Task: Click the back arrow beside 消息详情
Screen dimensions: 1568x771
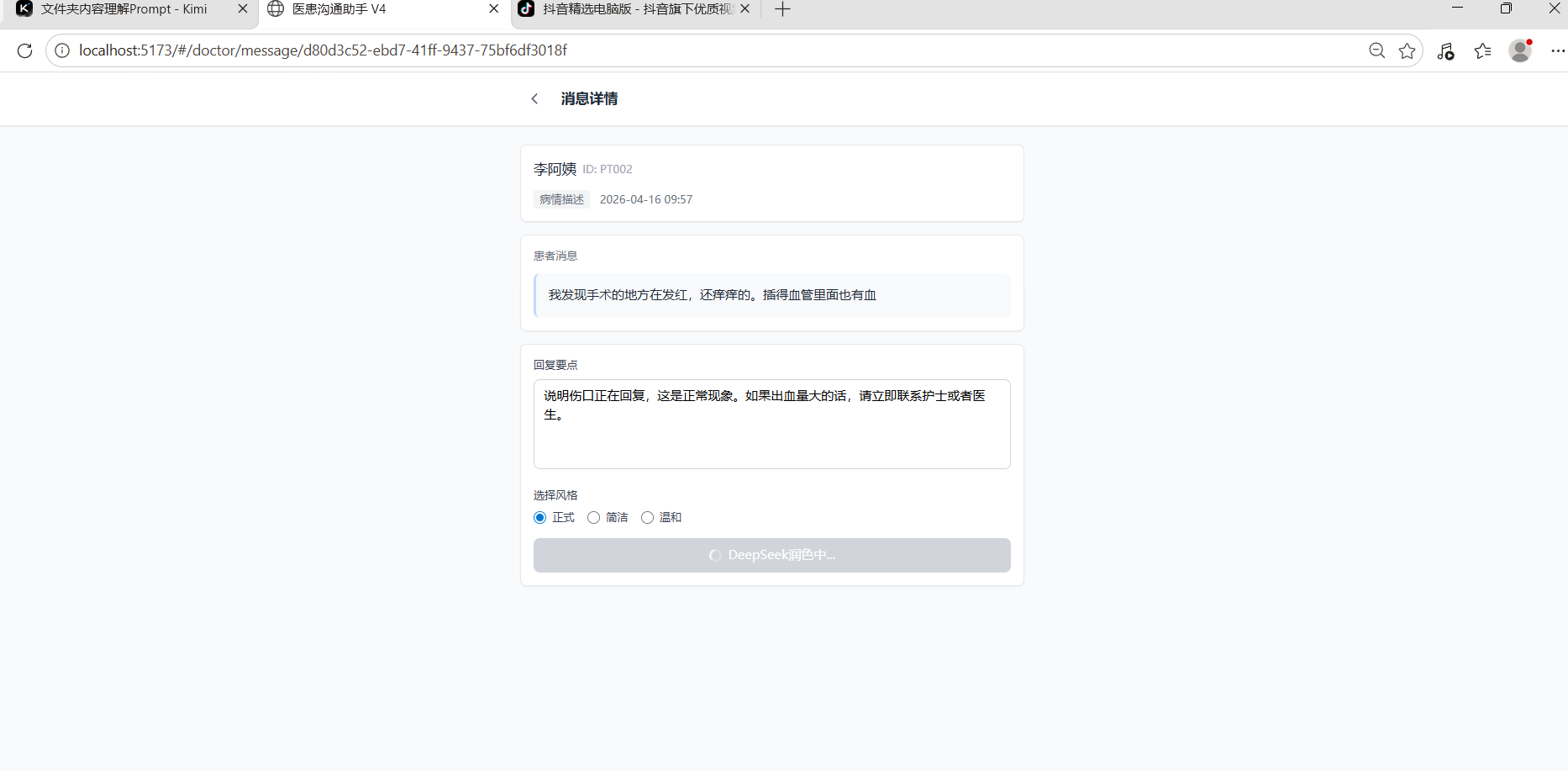Action: tap(534, 99)
